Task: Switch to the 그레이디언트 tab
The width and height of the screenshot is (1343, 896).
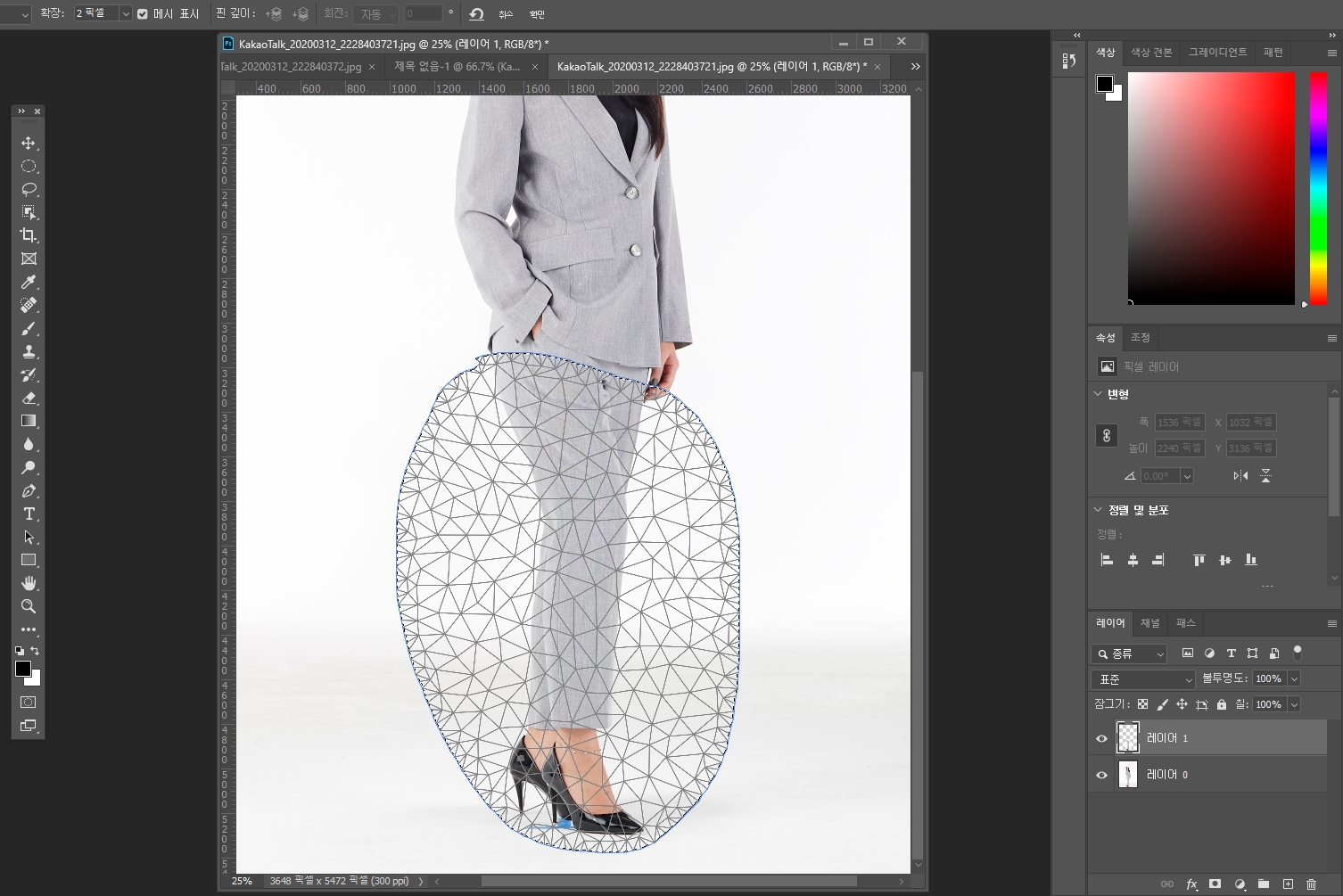Action: [1217, 53]
